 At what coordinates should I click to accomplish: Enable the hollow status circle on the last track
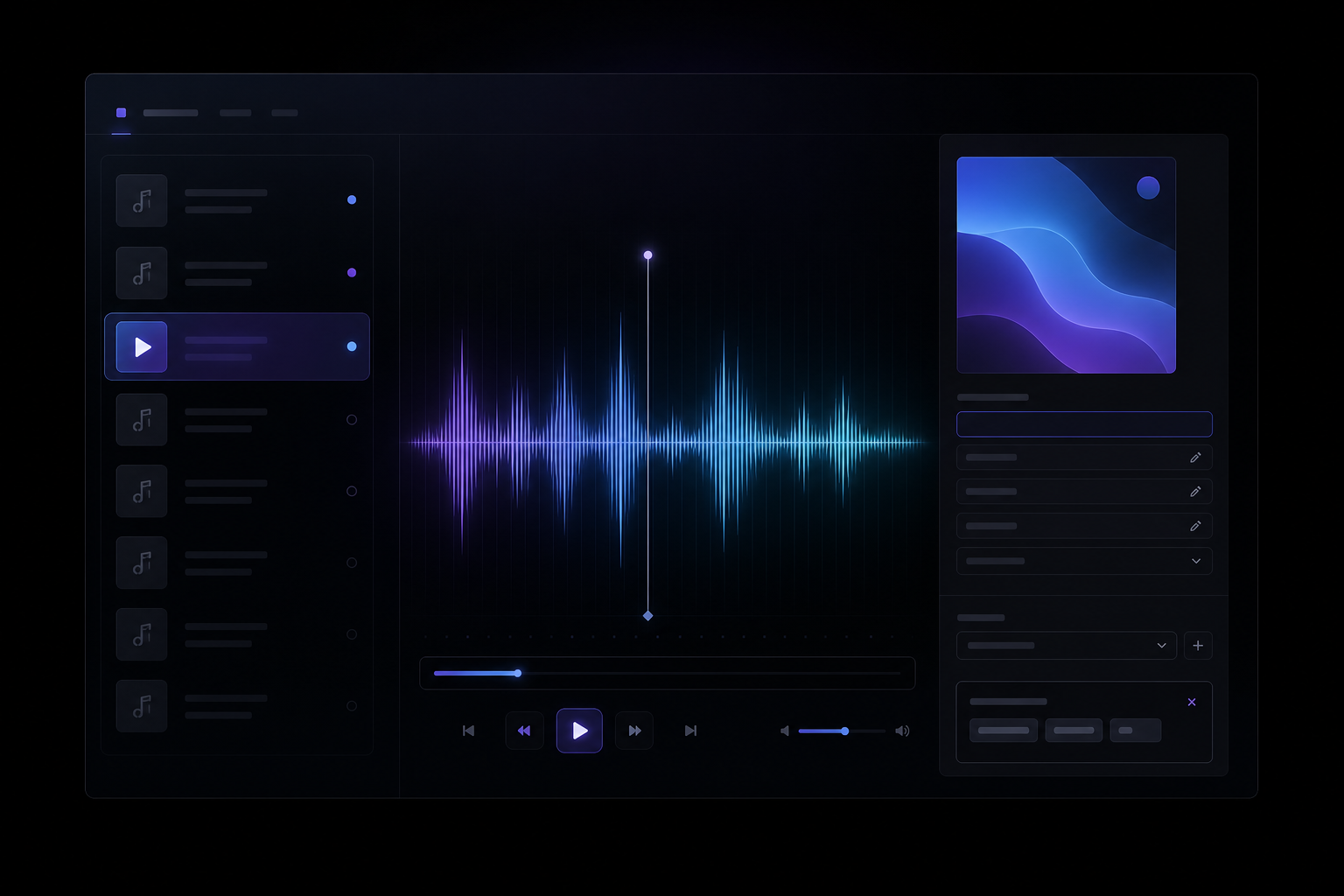click(x=352, y=706)
